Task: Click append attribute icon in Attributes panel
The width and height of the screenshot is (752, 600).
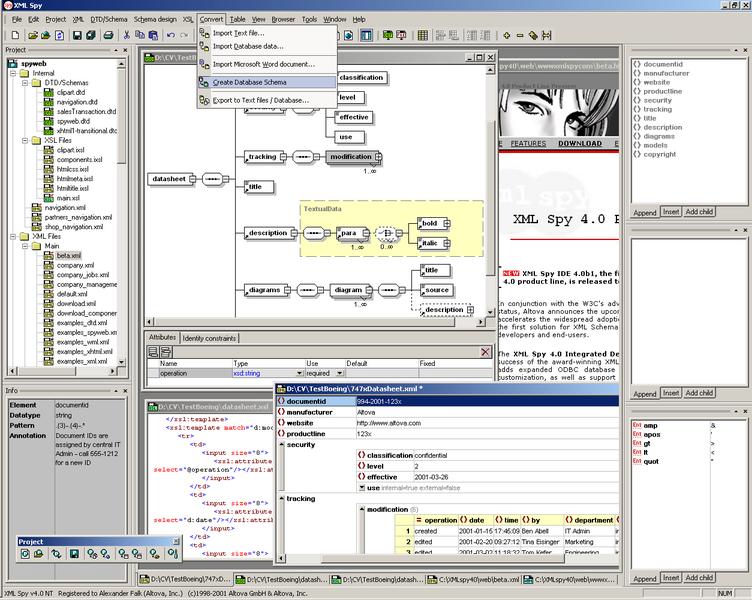Action: [x=153, y=352]
